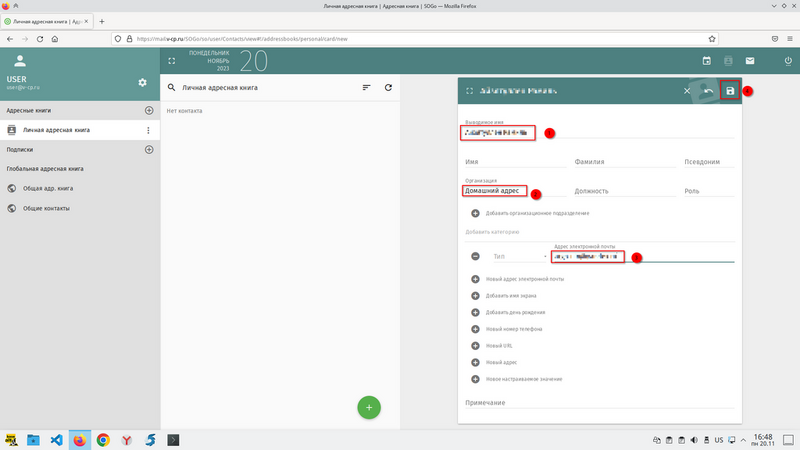800x450 pixels.
Task: Open the settings gear next to USER
Action: 142,82
